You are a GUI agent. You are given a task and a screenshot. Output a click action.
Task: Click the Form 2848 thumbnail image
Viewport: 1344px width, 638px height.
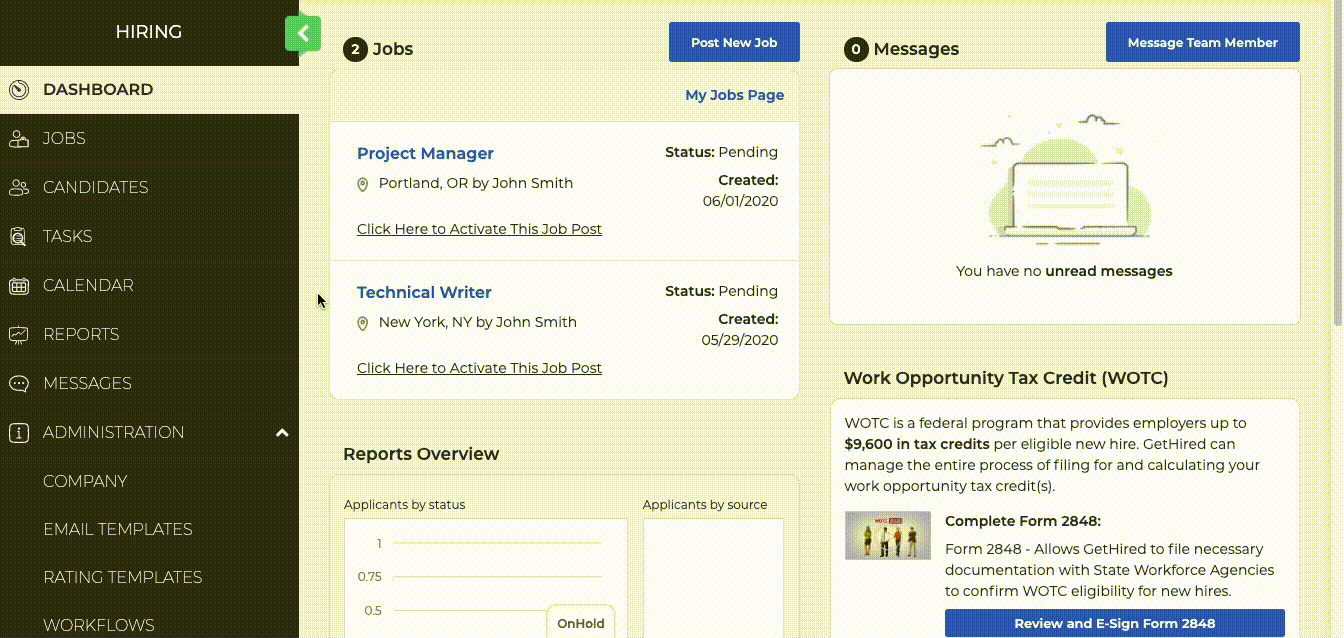point(887,535)
